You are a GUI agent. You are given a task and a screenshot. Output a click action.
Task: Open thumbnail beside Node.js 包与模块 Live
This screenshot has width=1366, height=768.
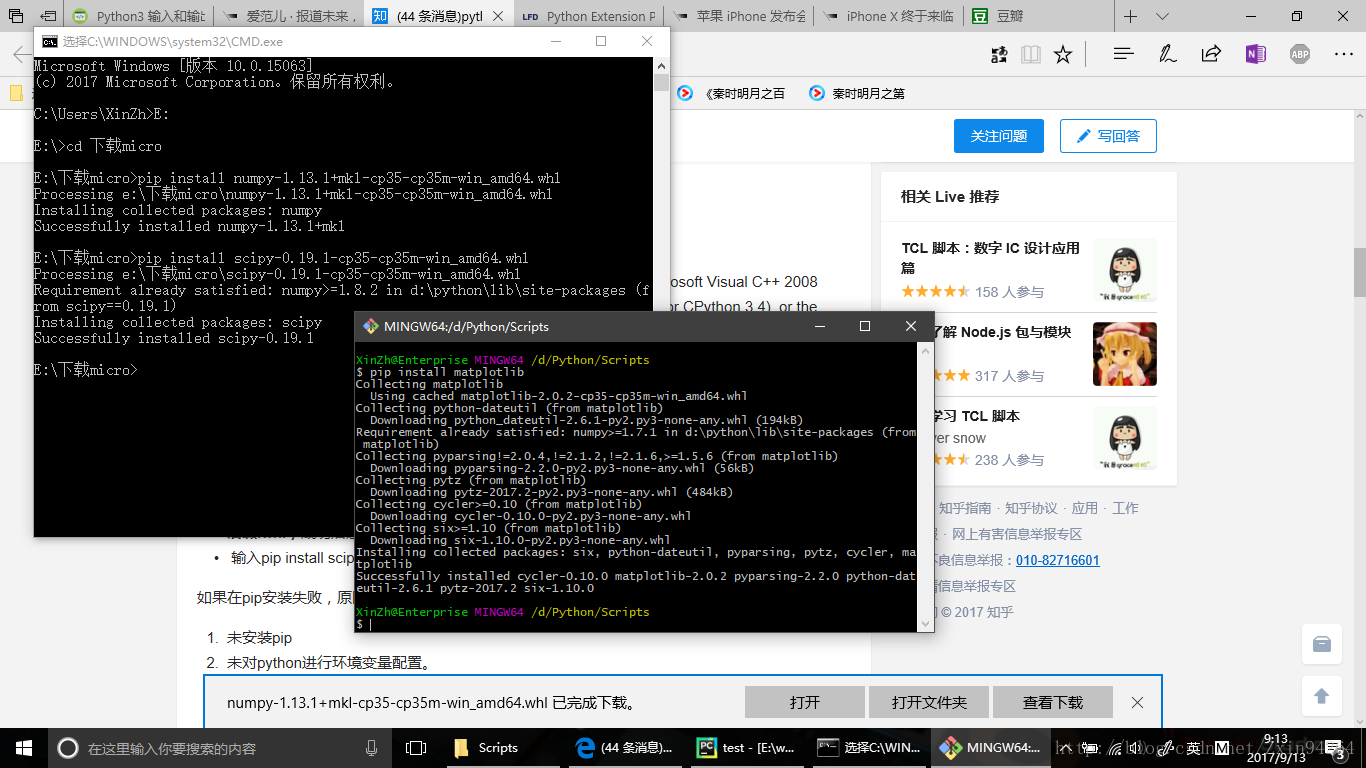pos(1125,354)
